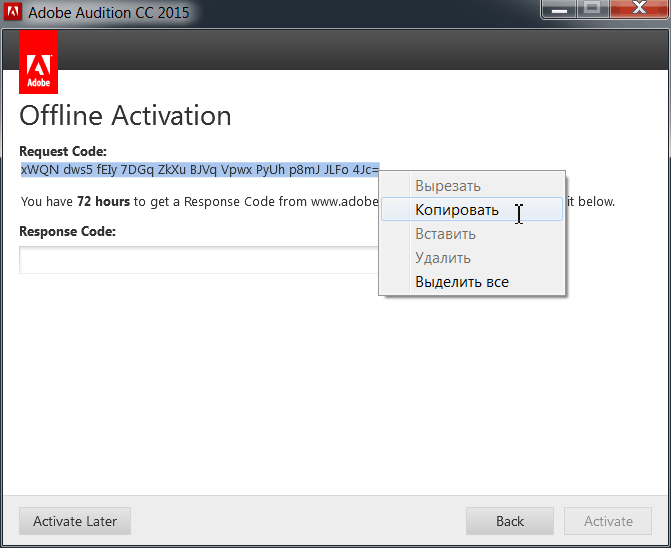Click the Adobe Audition CC 2015 title text

coord(109,15)
